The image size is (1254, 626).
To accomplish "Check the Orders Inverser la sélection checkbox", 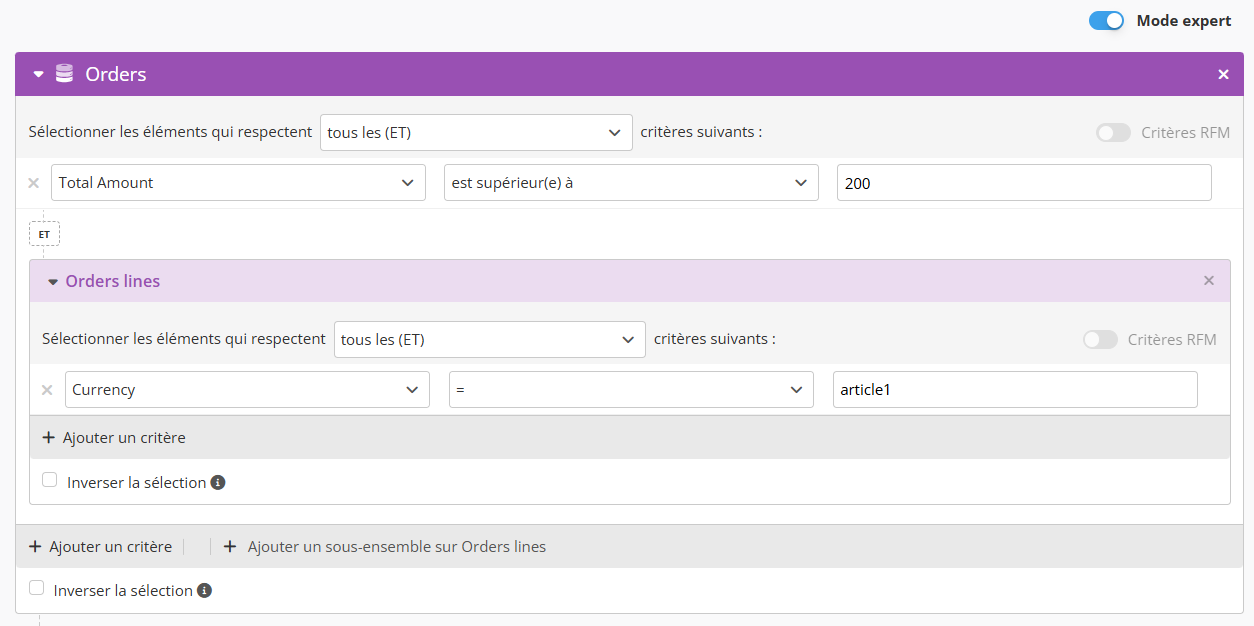I will pos(37,589).
